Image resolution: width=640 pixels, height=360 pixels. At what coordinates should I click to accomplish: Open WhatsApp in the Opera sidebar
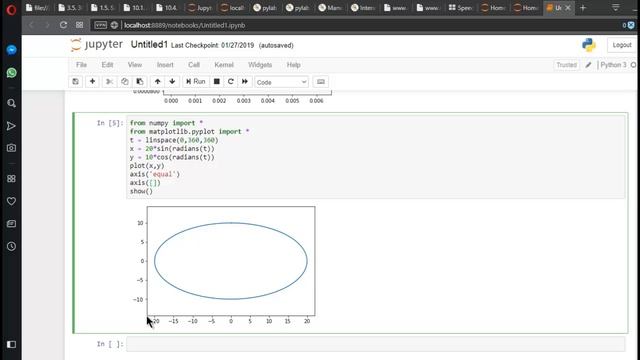pos(11,73)
